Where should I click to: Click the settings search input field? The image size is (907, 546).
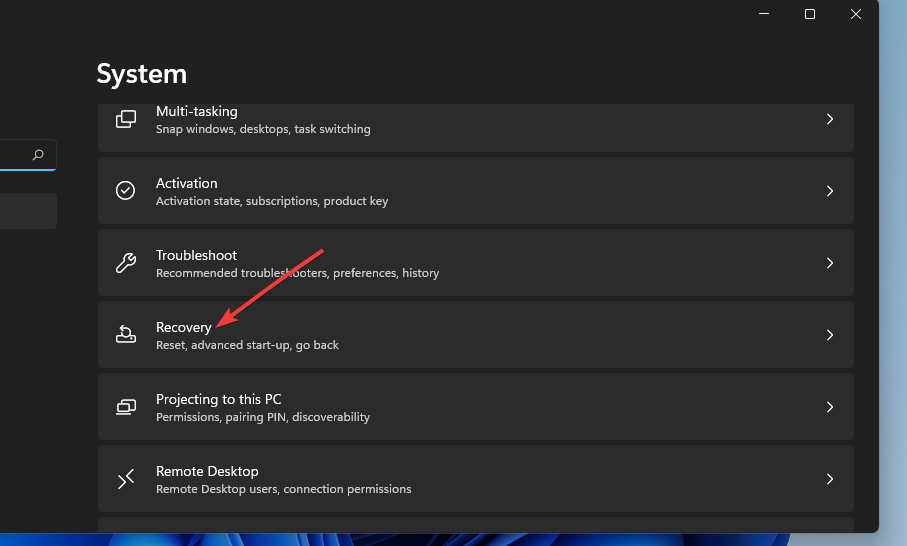(28, 155)
